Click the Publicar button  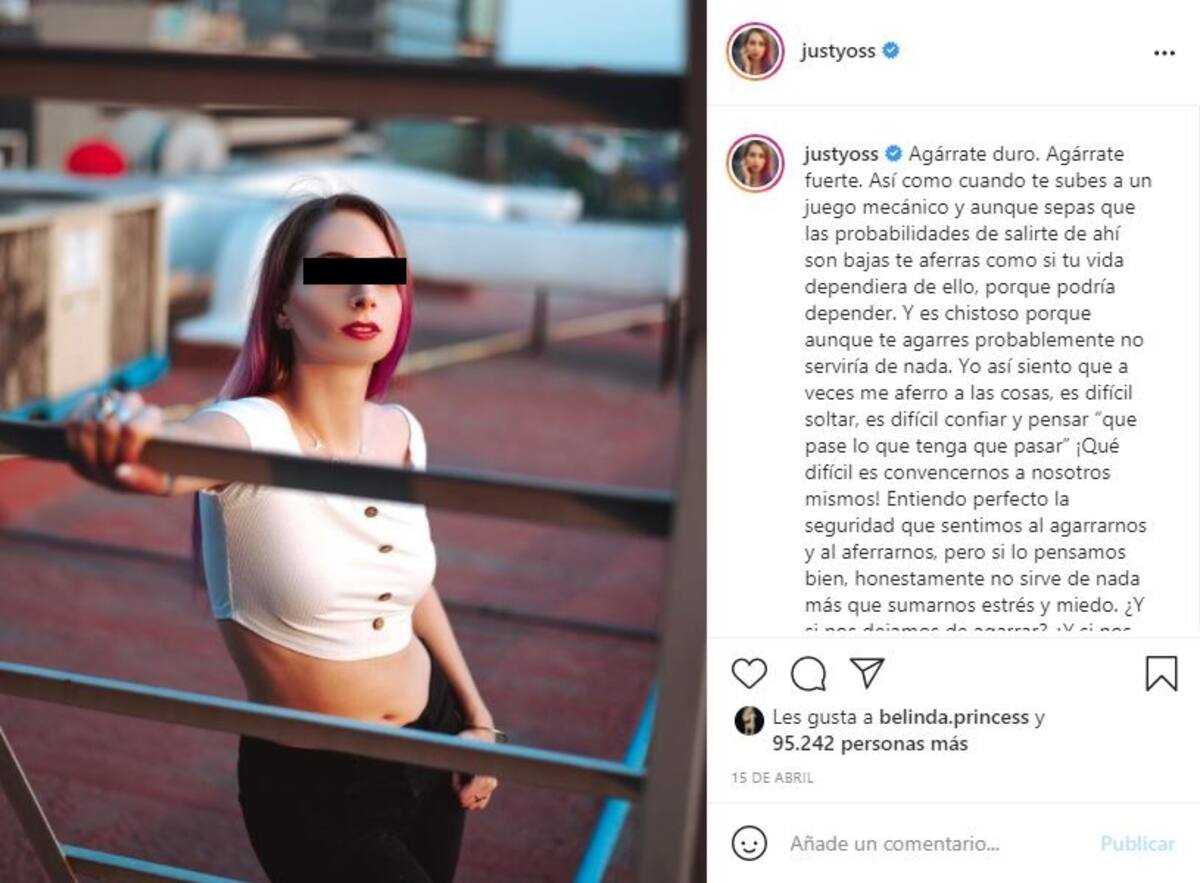pos(1138,844)
